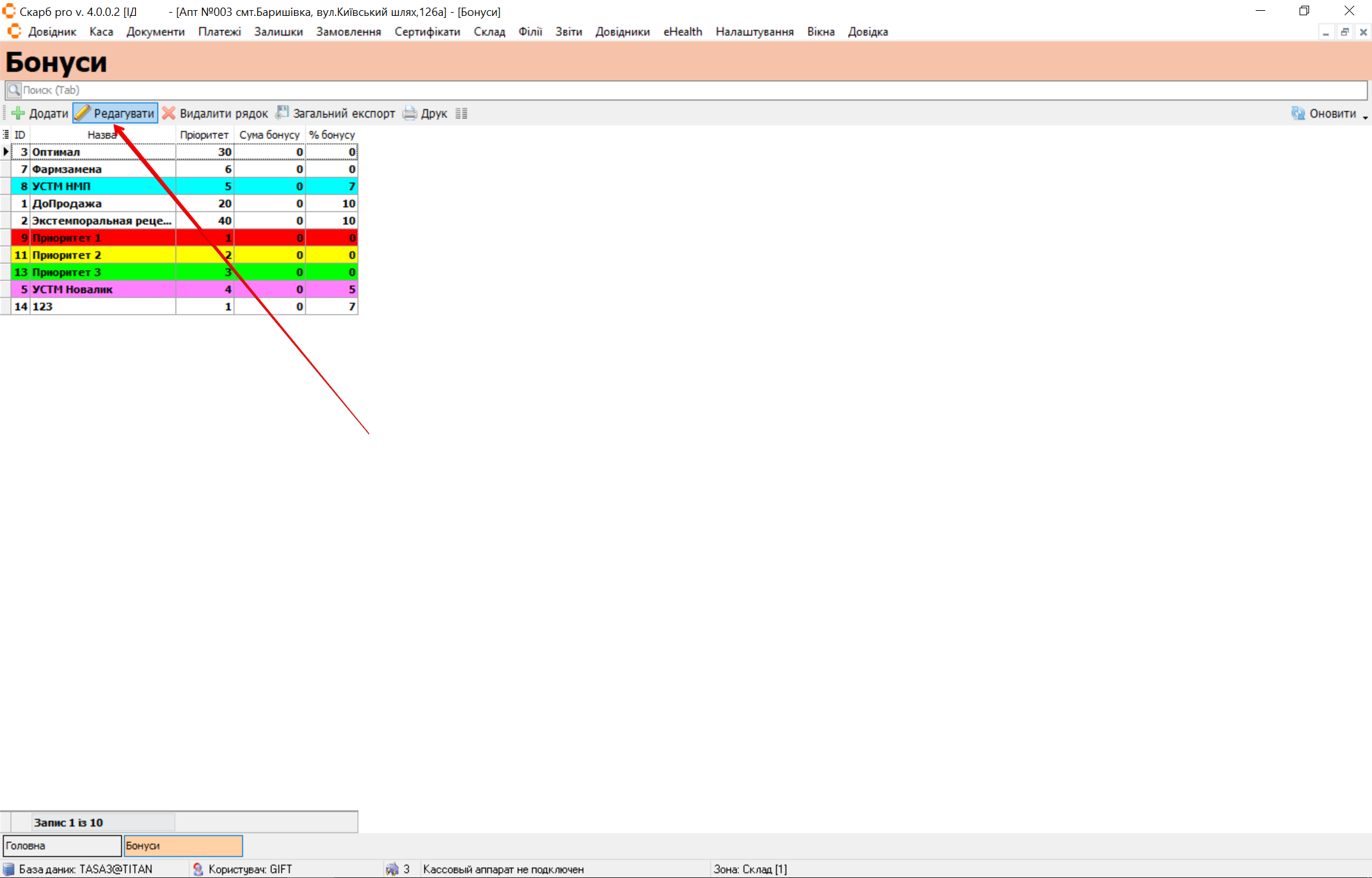
Task: Sort by the Пріоритет column header
Action: coord(204,135)
